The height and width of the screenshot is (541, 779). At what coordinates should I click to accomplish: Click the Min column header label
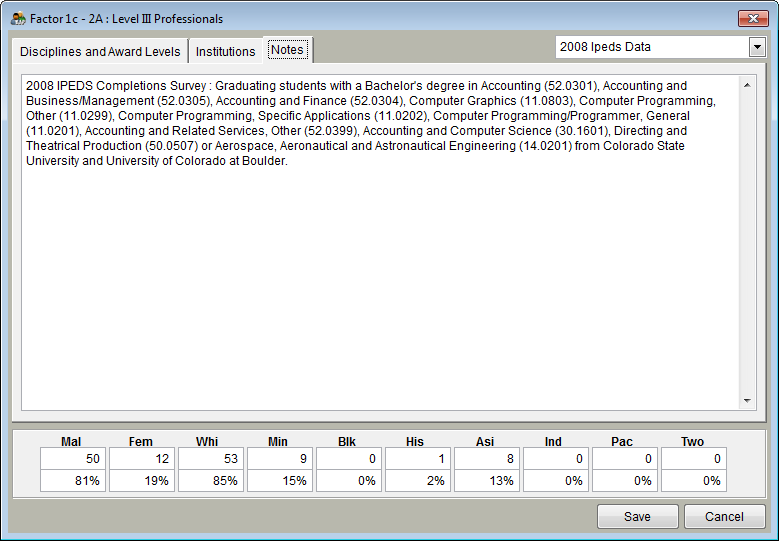pyautogui.click(x=278, y=442)
